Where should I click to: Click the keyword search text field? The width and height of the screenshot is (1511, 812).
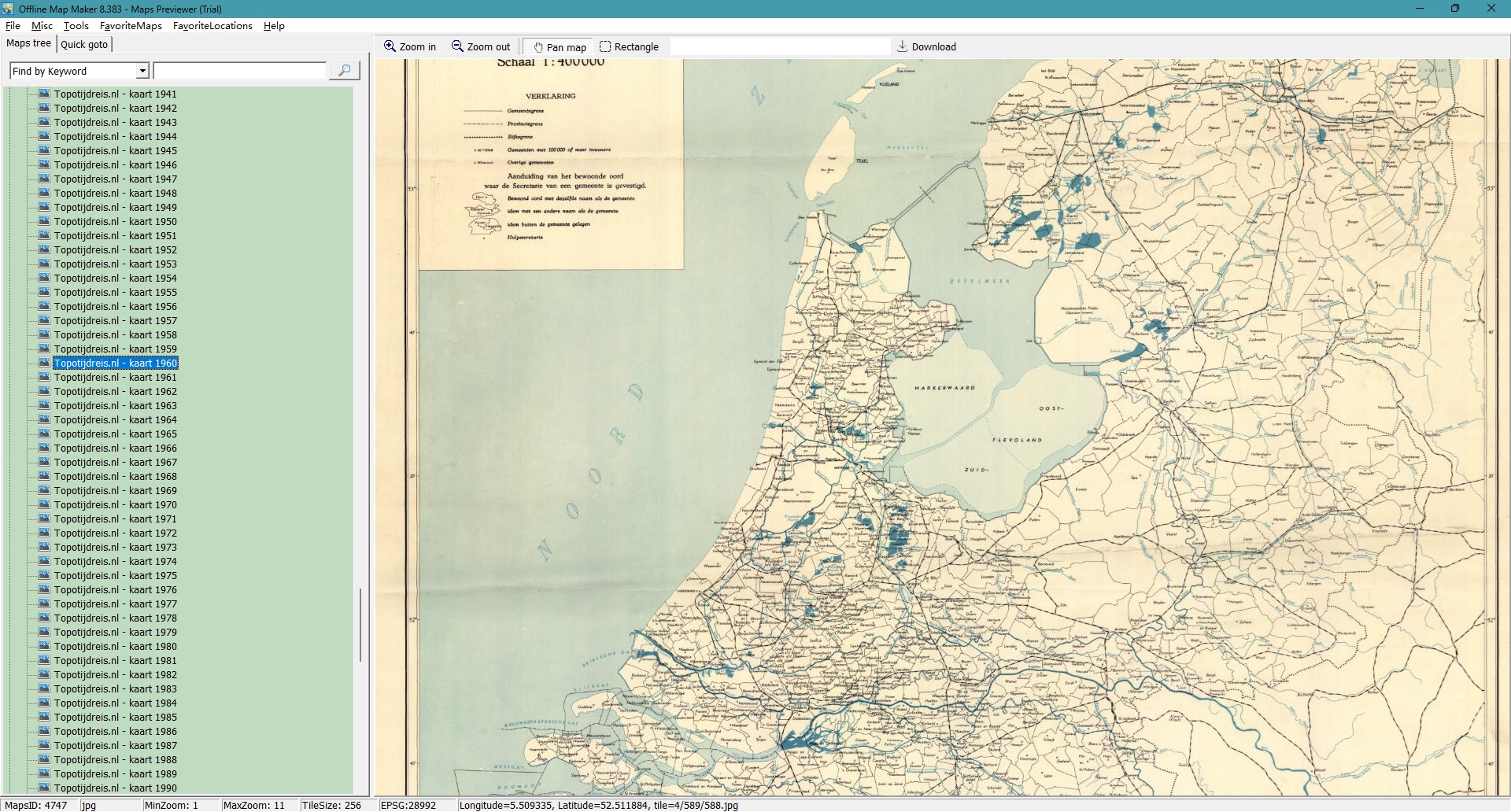coord(239,71)
